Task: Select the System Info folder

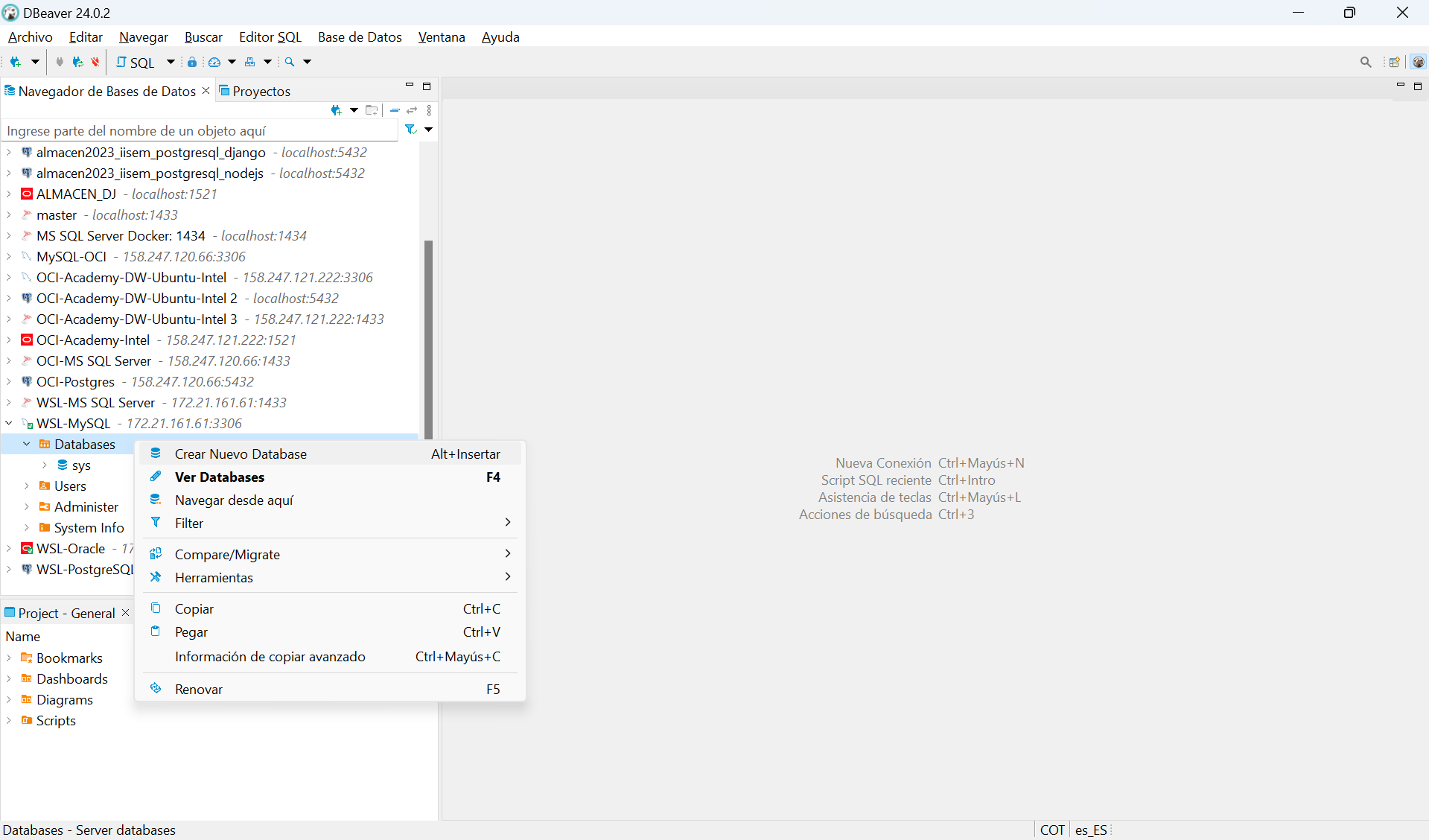Action: pos(89,527)
